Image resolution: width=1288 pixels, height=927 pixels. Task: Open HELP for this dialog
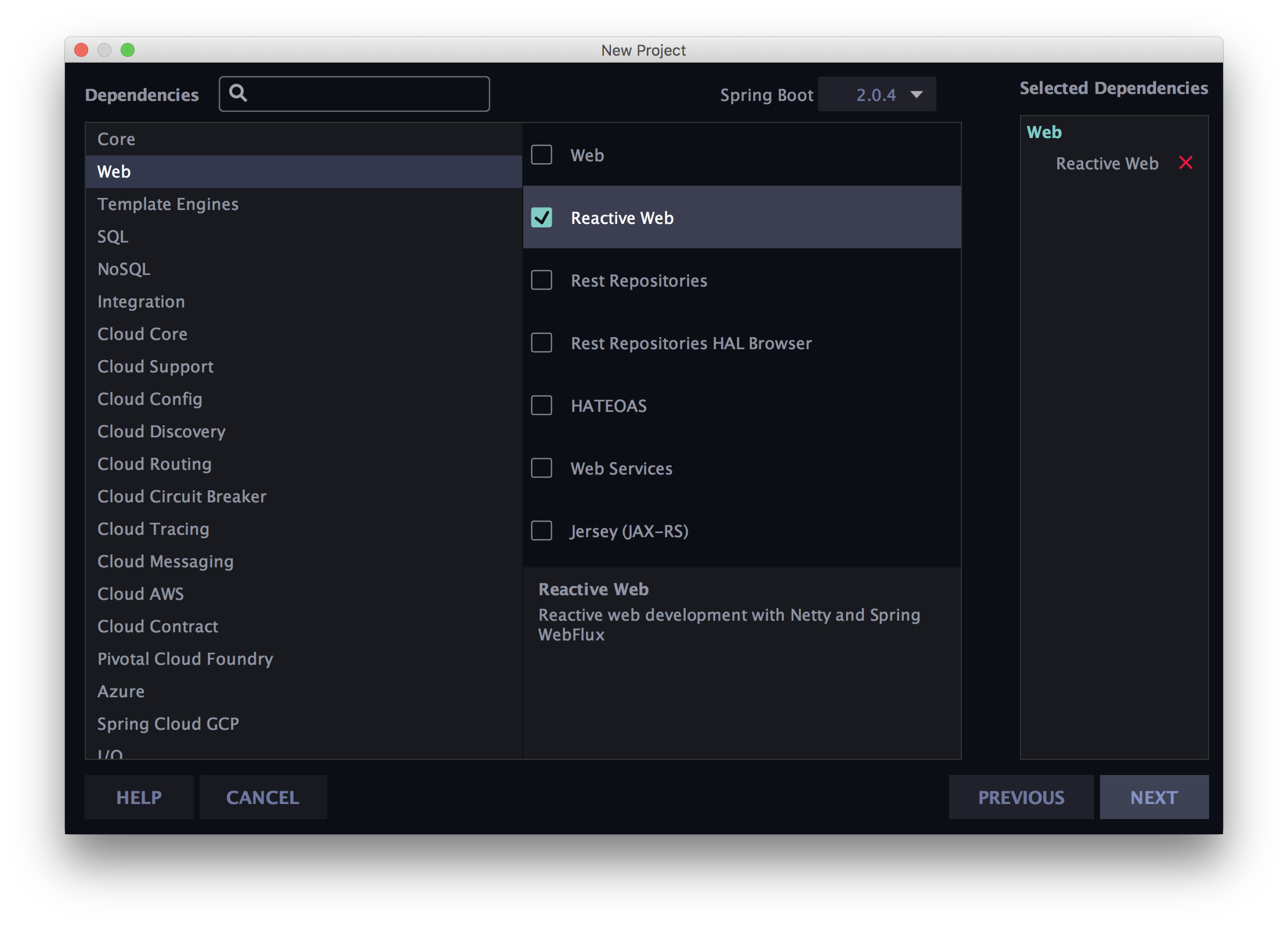pos(139,798)
